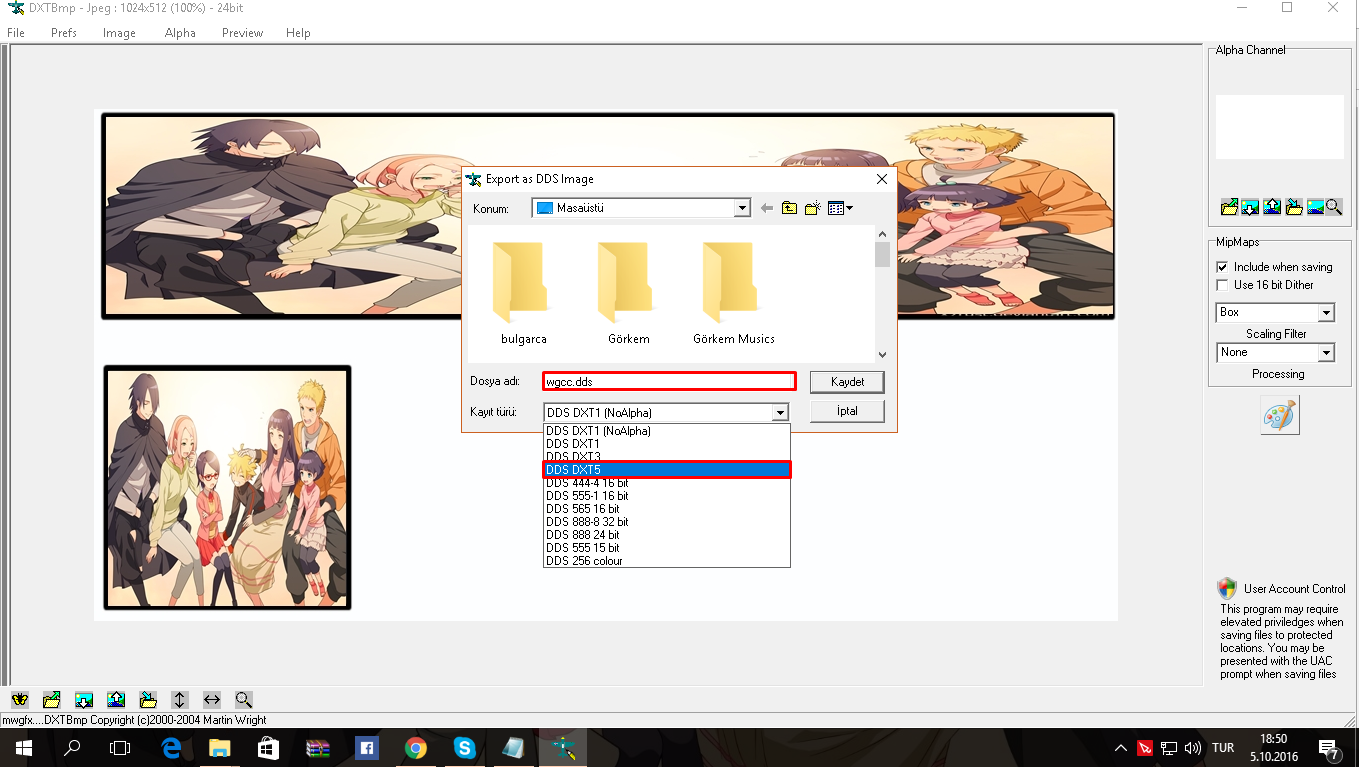This screenshot has height=767, width=1359.
Task: Toggle the Include when saving checkbox
Action: (x=1222, y=267)
